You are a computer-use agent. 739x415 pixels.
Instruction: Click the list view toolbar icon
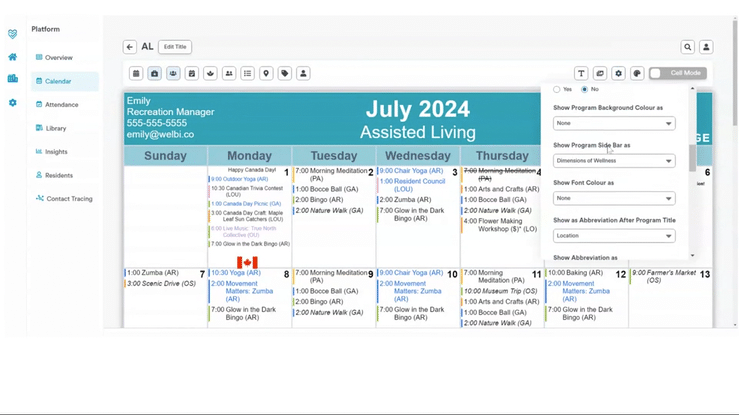click(247, 73)
